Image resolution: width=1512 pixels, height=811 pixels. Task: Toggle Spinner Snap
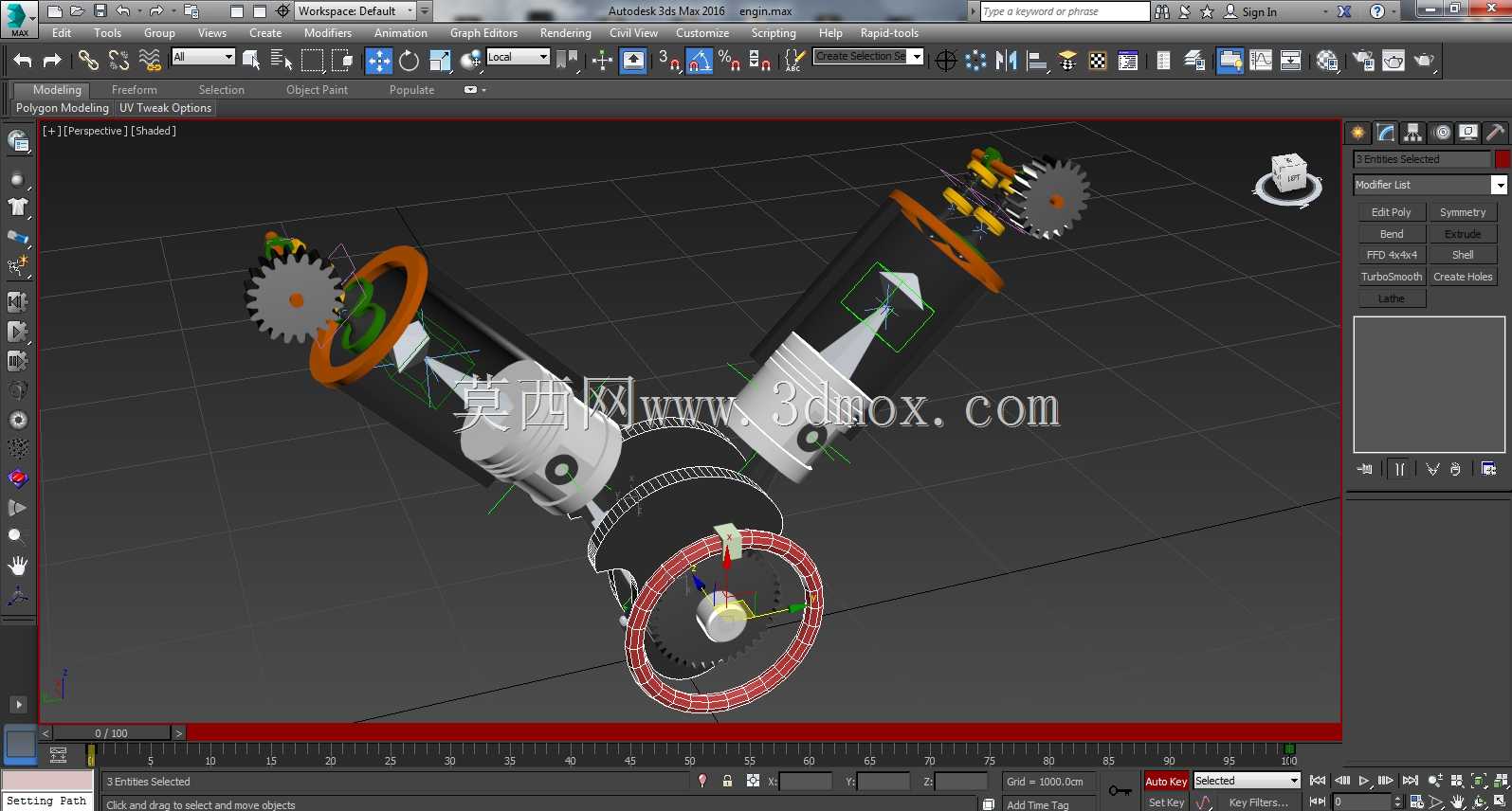coord(759,61)
